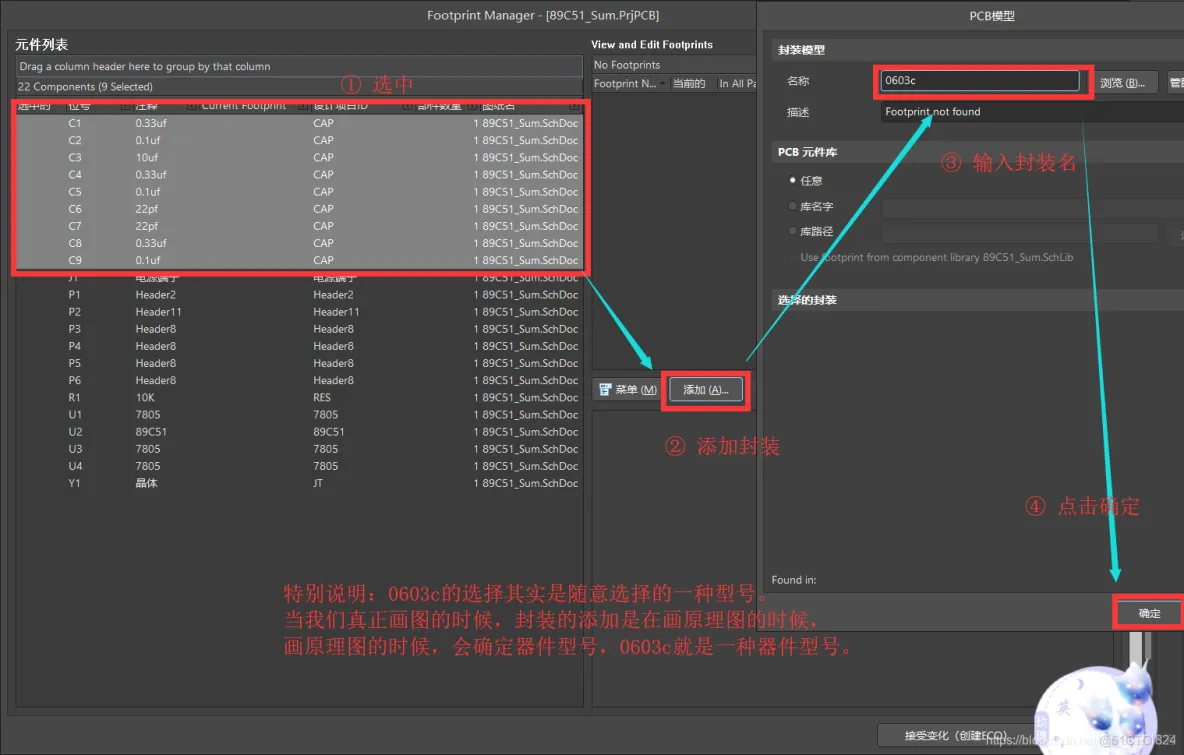This screenshot has height=755, width=1184.
Task: Click the Found in: label
Action: (x=794, y=580)
